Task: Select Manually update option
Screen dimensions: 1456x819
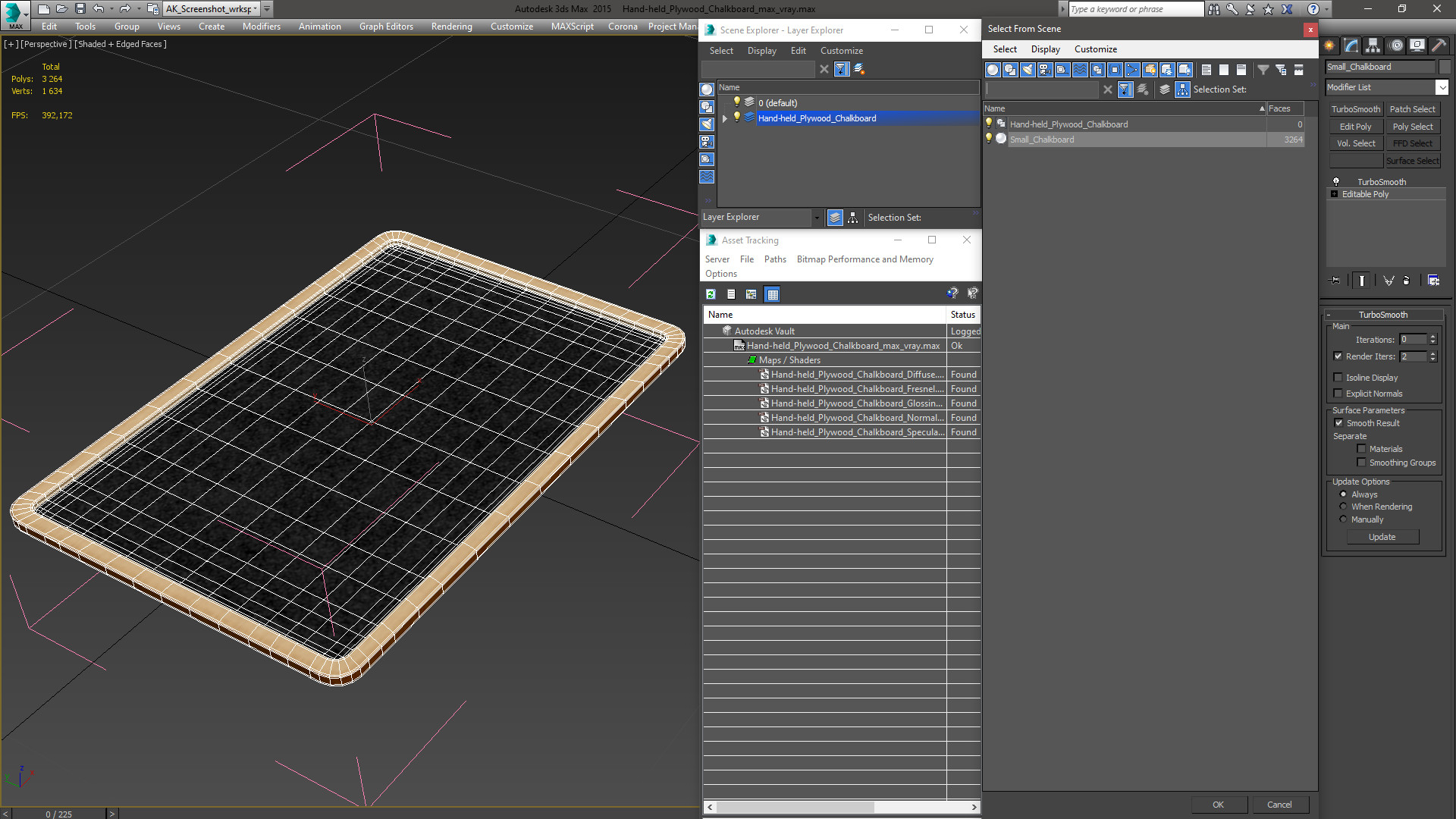Action: coord(1343,519)
